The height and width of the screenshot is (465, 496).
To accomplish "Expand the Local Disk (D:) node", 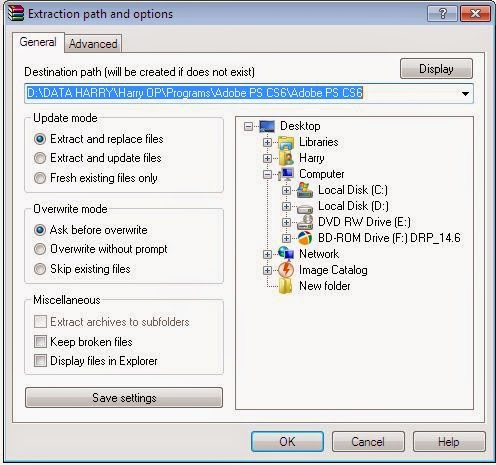I will (x=286, y=206).
